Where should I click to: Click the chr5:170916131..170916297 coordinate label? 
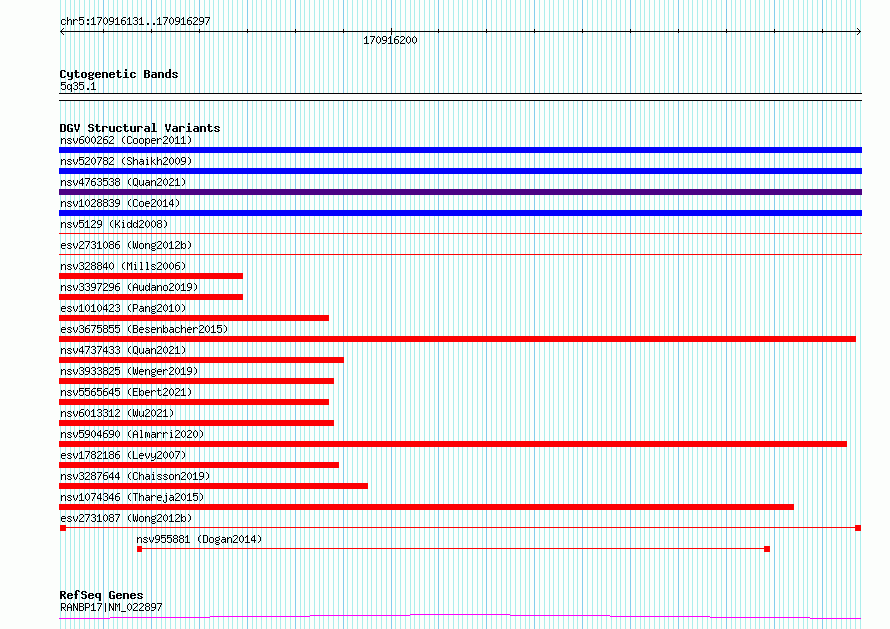click(135, 22)
